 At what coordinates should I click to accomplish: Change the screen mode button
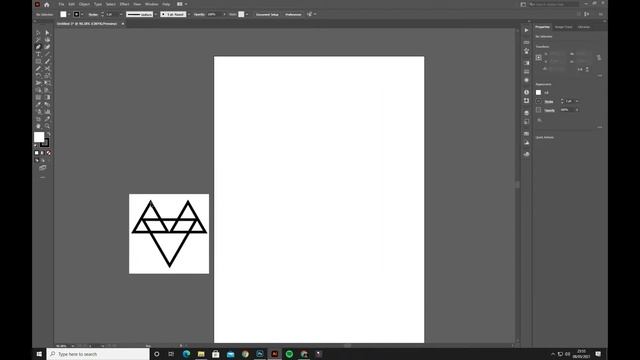point(42,168)
